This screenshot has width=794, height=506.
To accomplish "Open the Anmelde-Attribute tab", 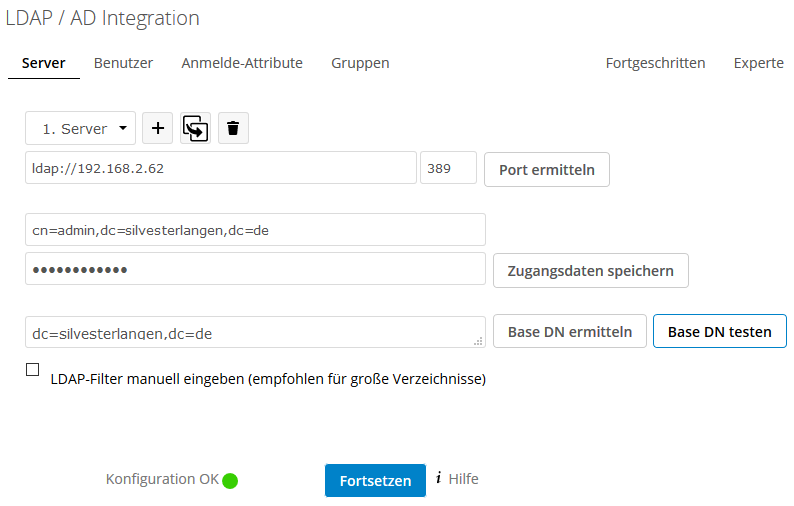I will [242, 63].
